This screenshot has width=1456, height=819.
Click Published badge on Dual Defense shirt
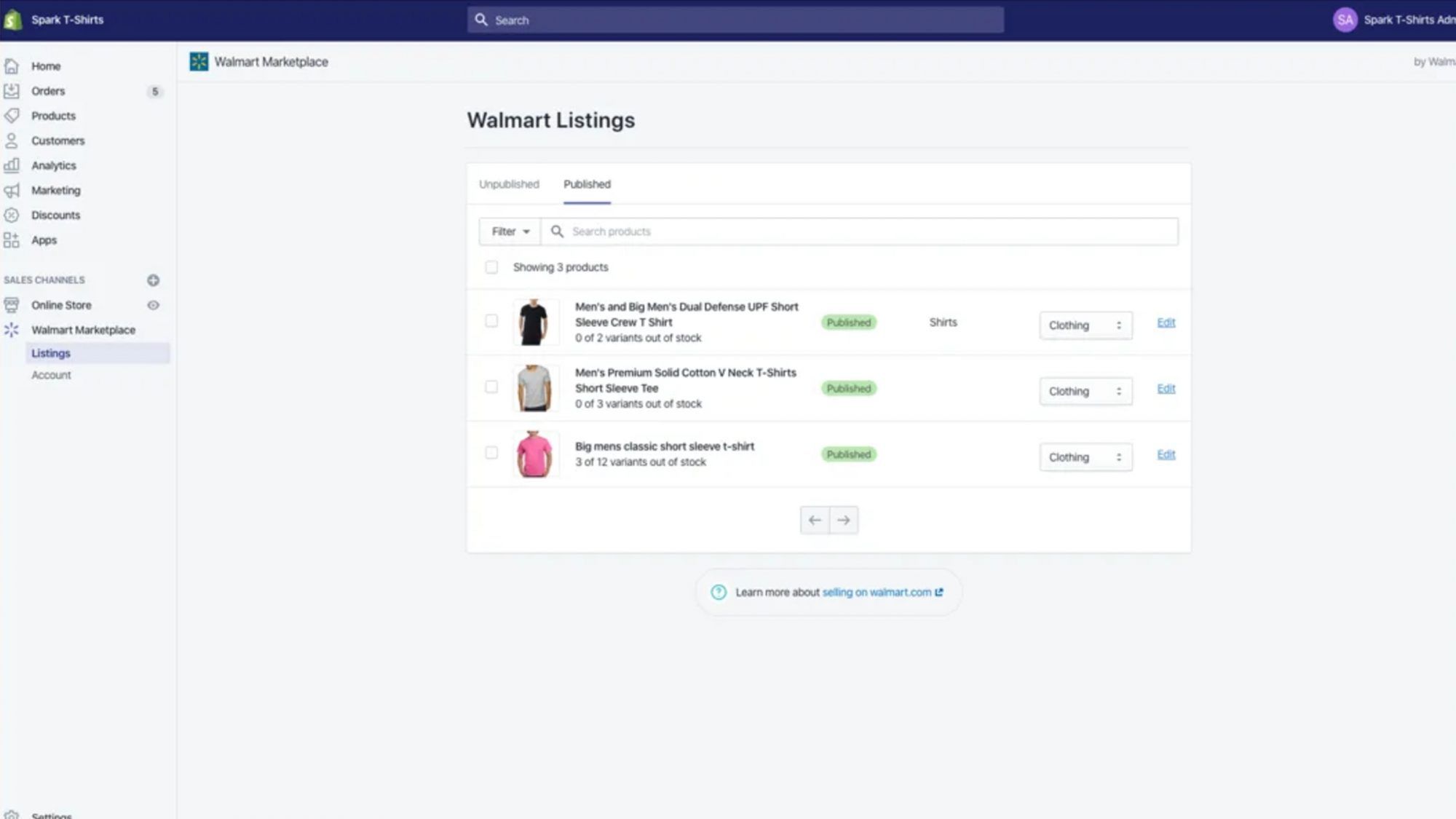(849, 323)
